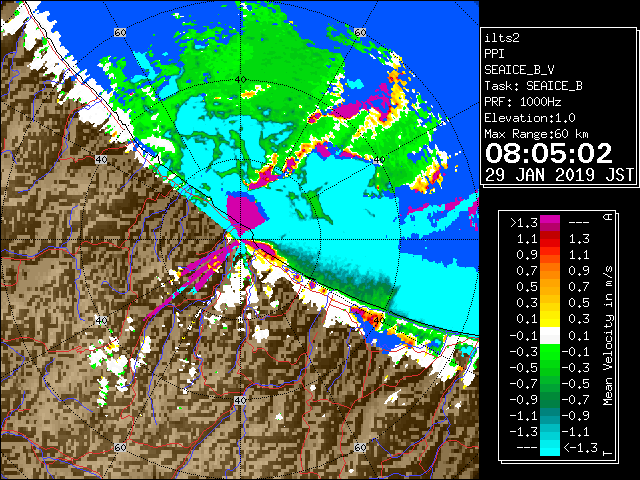Select the '29 JAN 2019 JST' date
Screen dimensions: 640x480
[559, 175]
